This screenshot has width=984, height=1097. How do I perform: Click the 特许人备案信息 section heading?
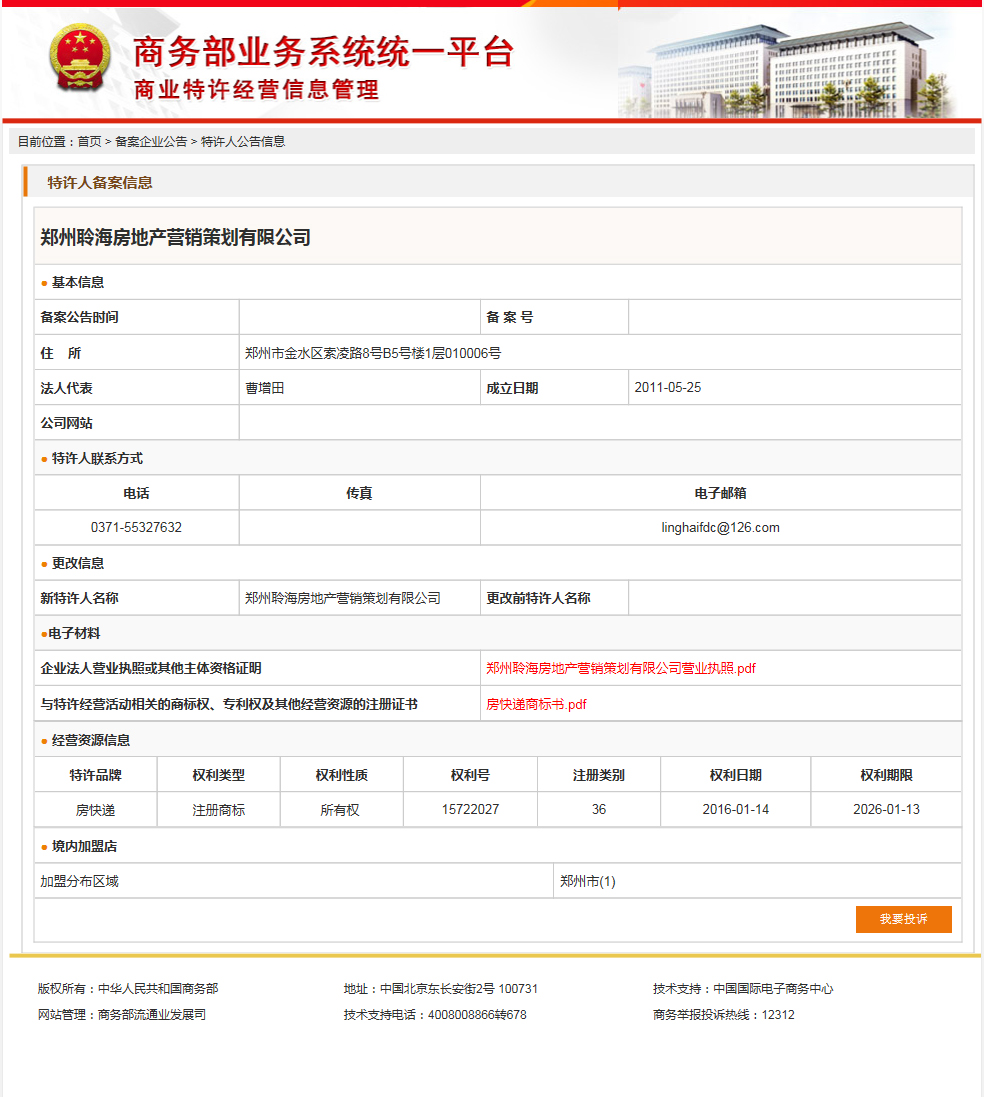[100, 183]
